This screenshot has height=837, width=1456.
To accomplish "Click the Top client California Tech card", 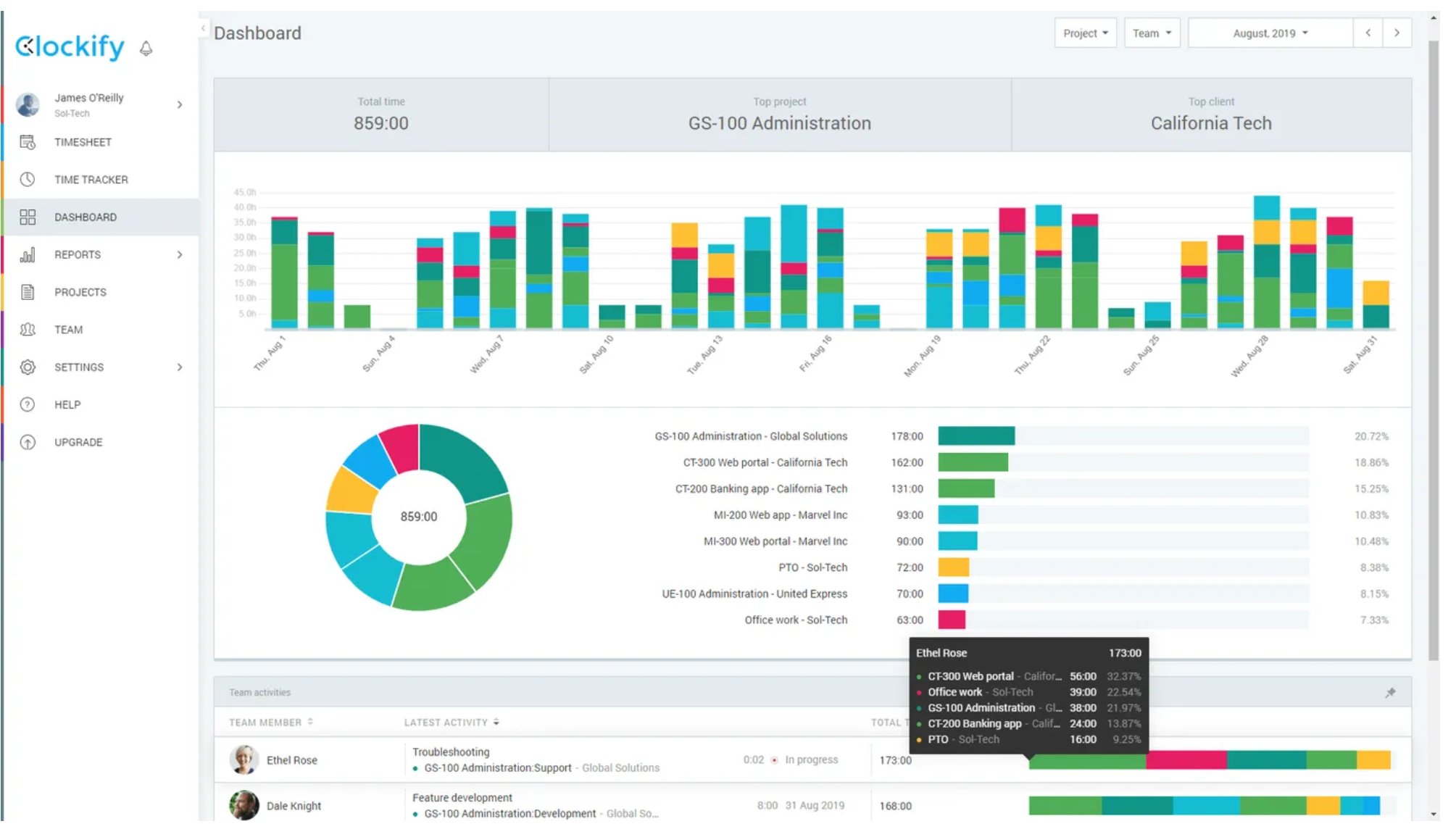I will click(x=1211, y=114).
